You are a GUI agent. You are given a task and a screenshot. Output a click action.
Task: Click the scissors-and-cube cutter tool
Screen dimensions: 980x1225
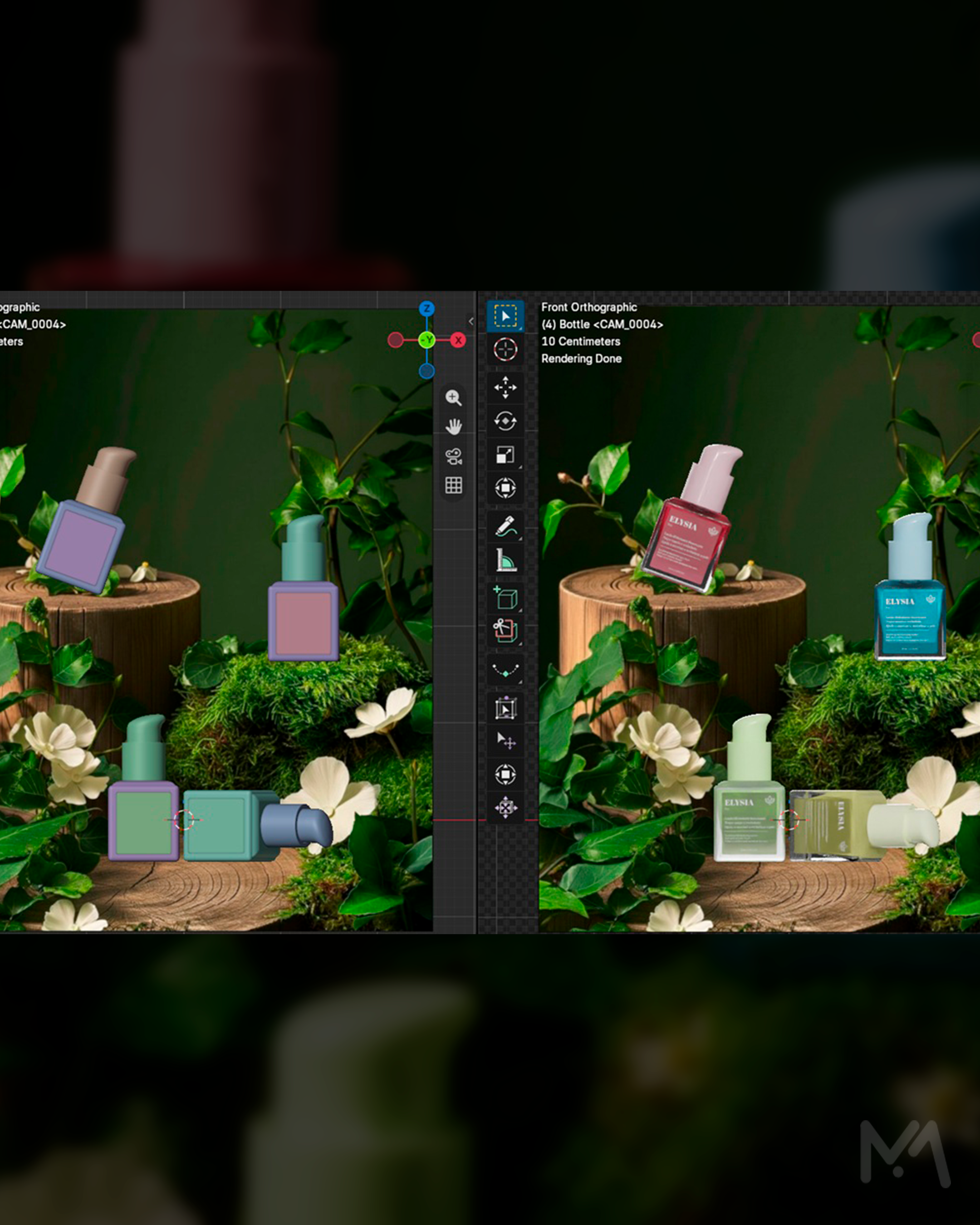(505, 631)
